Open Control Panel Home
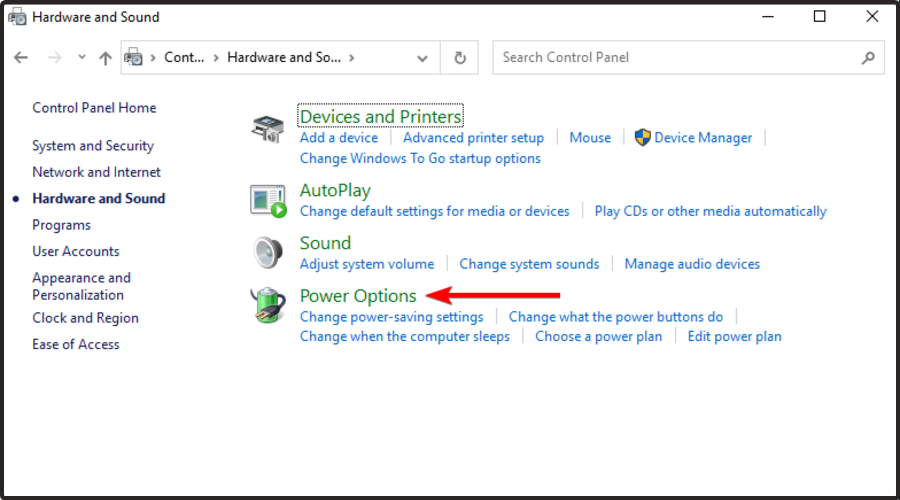The height and width of the screenshot is (500, 900). [94, 108]
